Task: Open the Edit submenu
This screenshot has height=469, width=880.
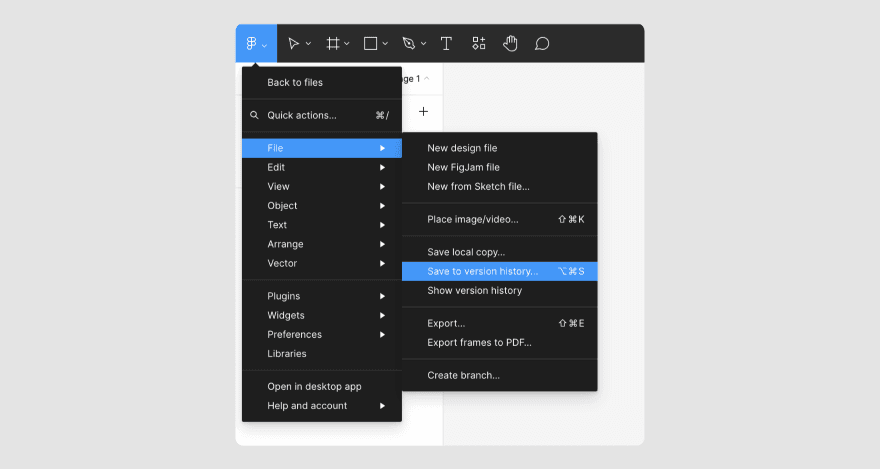Action: pos(322,167)
